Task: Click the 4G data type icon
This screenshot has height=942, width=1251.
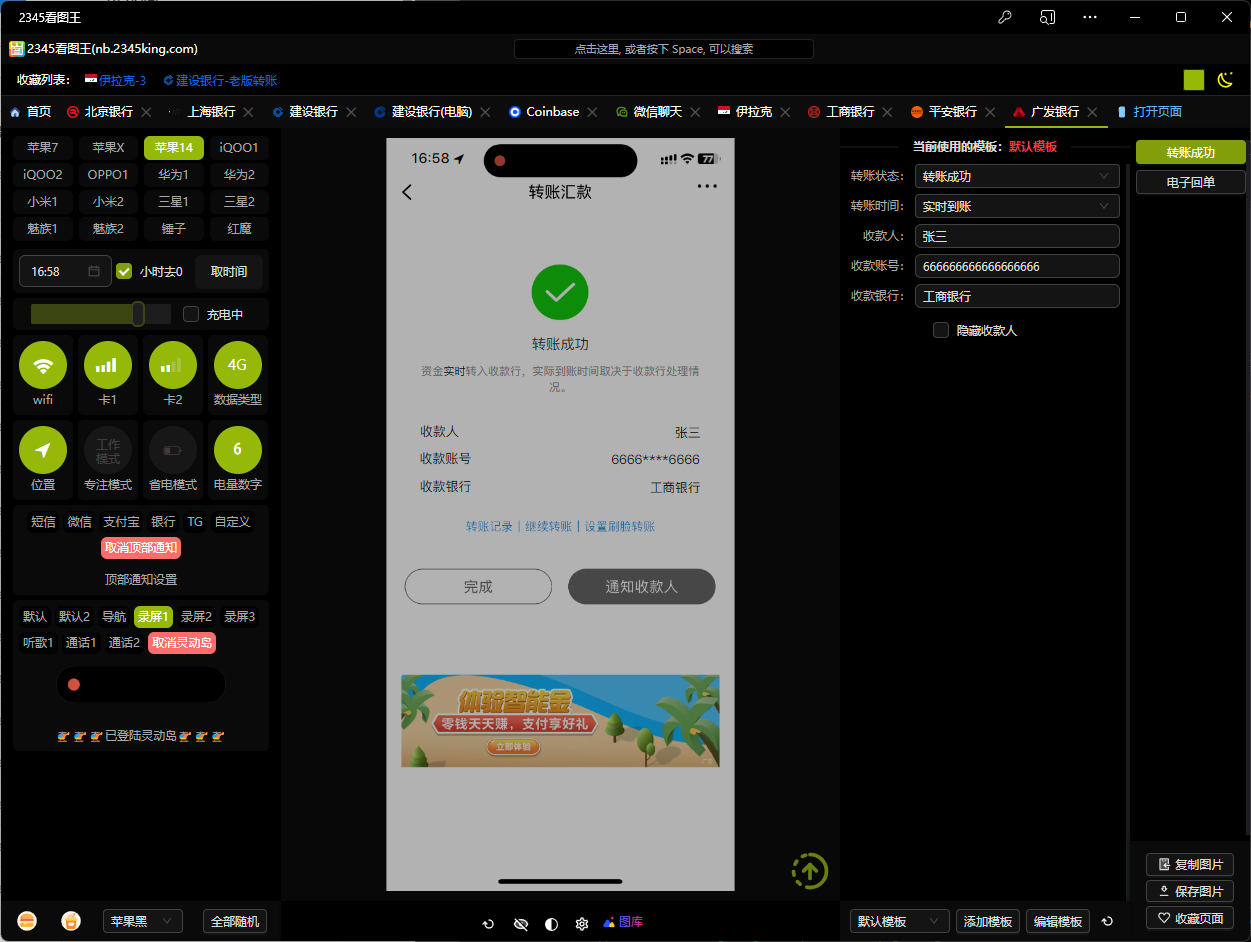Action: [x=237, y=366]
